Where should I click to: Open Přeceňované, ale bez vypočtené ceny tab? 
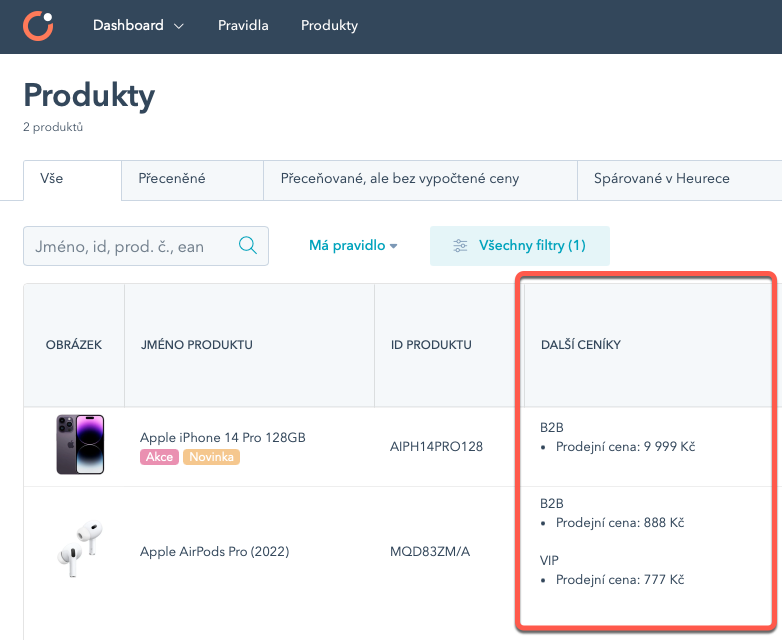pos(420,179)
